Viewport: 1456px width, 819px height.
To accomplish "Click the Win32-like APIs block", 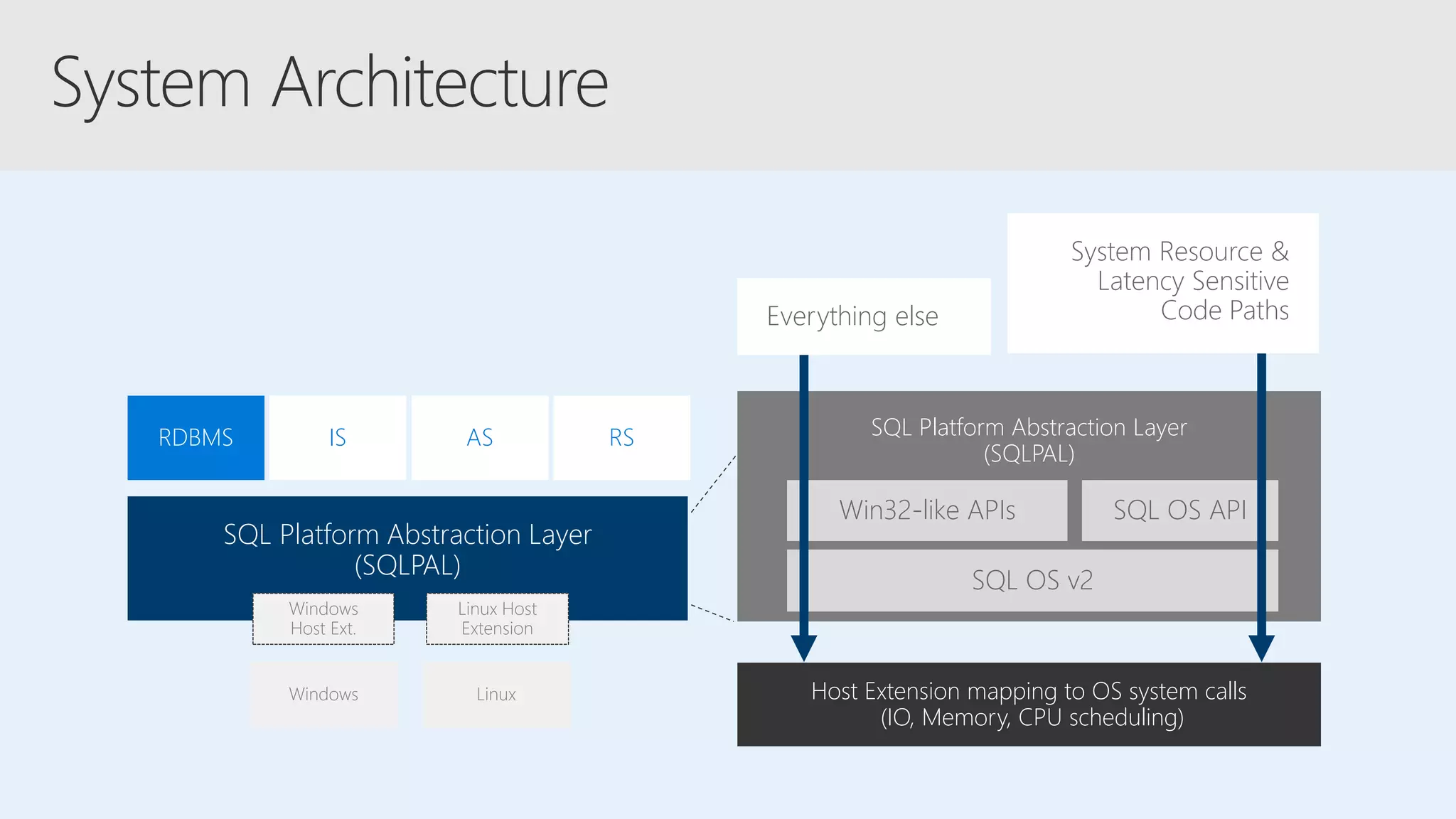I will pos(926,510).
